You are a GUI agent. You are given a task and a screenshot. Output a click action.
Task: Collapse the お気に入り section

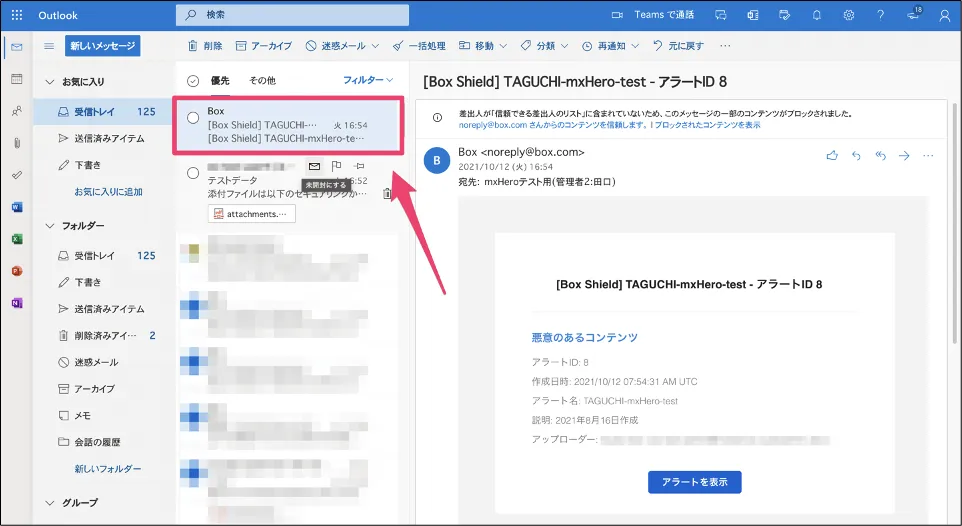(50, 81)
